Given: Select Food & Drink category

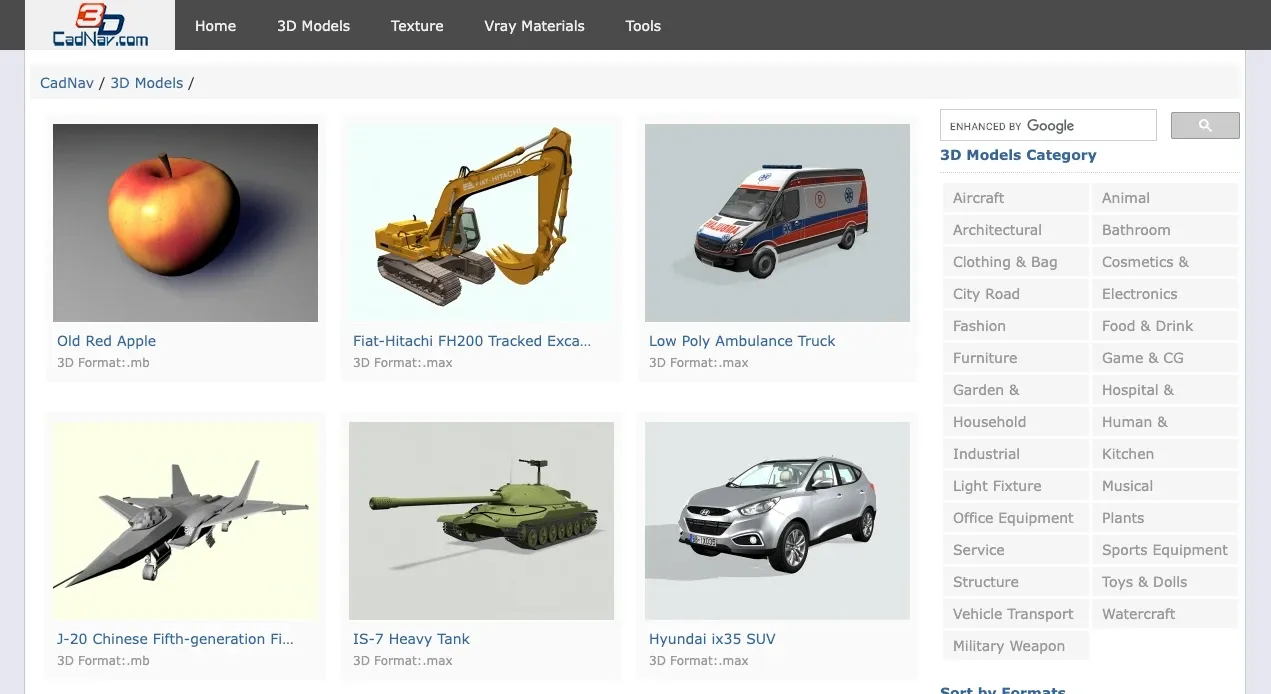Looking at the screenshot, I should coord(1164,326).
